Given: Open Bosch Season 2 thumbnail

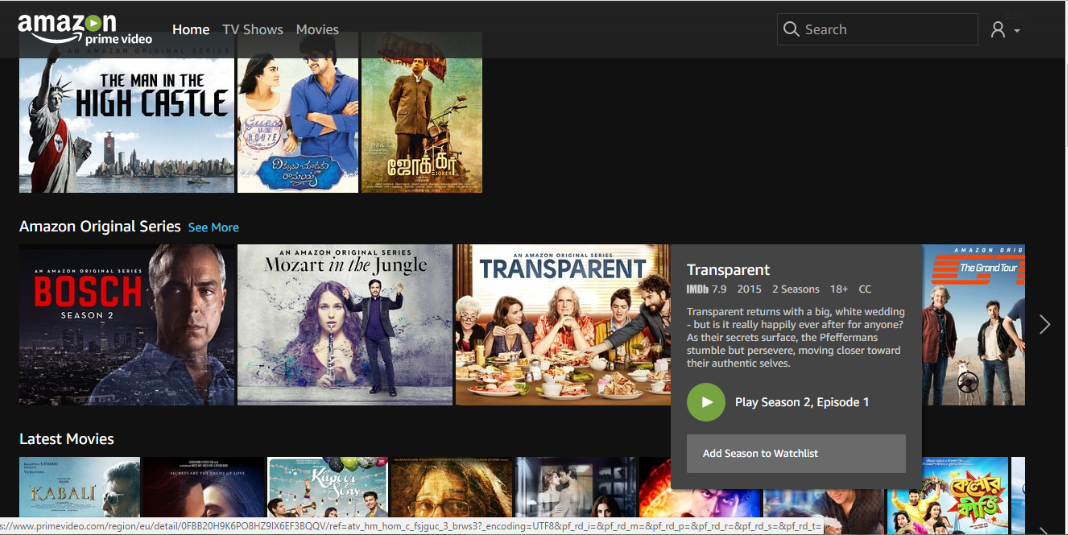Looking at the screenshot, I should (x=127, y=325).
